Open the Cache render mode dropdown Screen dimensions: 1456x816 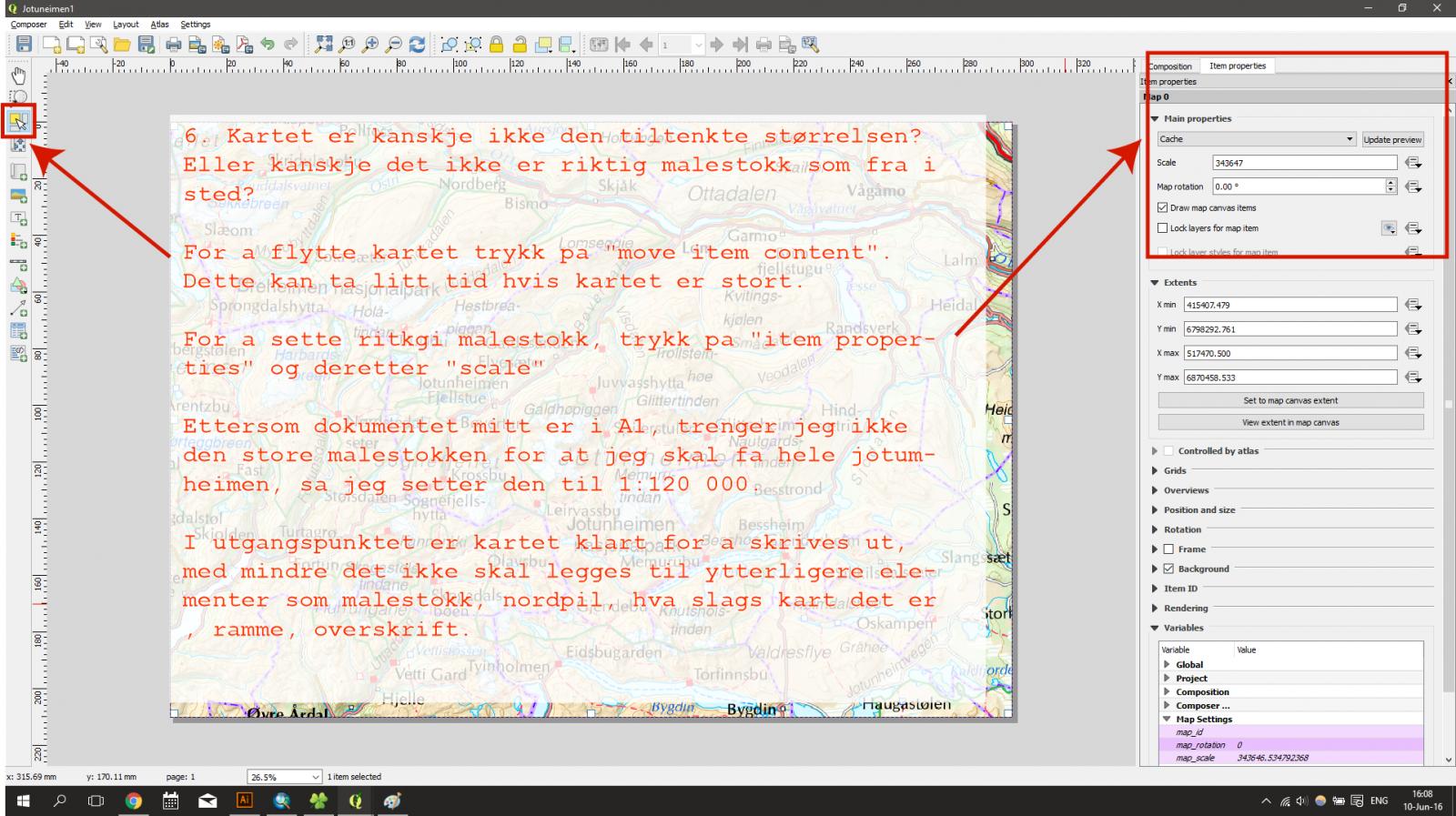click(x=1257, y=139)
